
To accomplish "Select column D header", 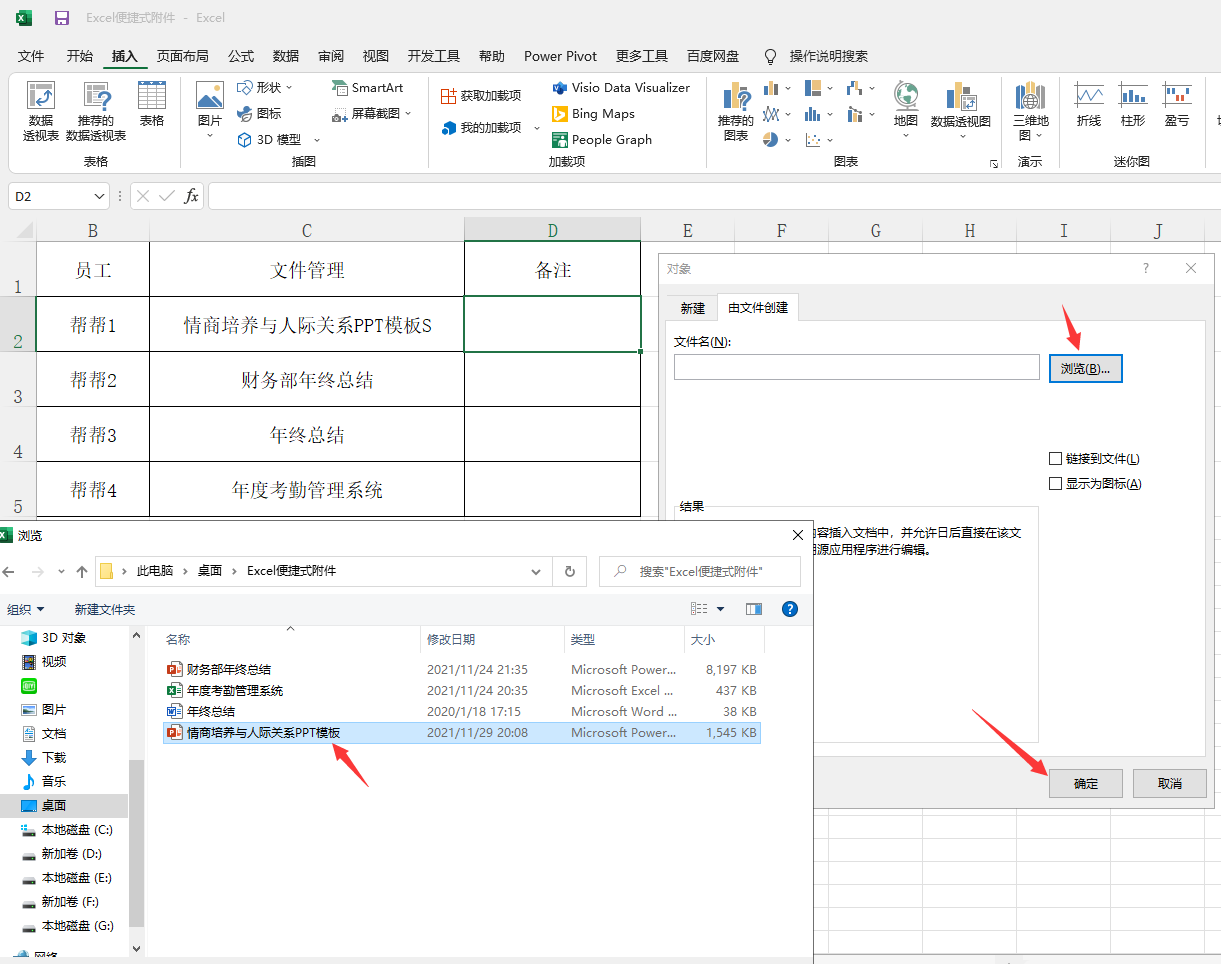I will click(553, 231).
